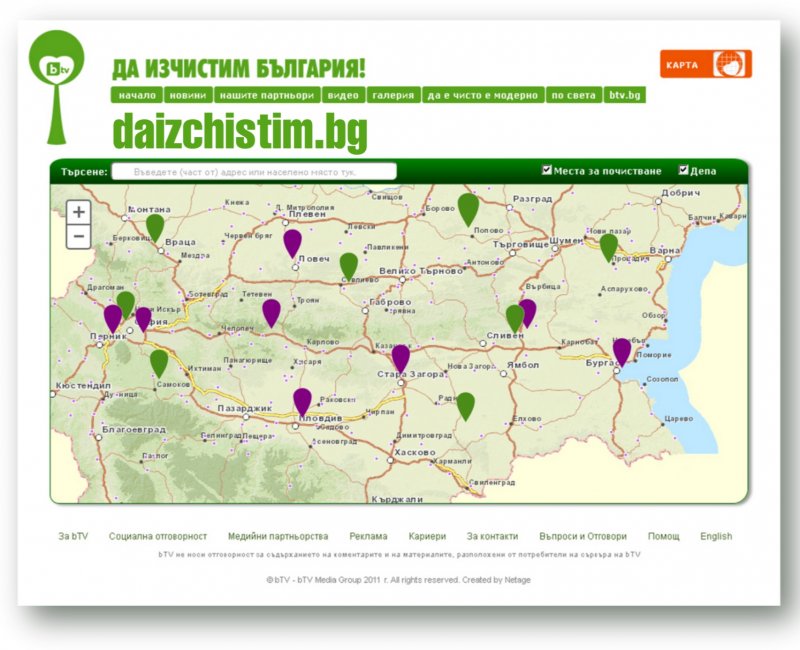800x650 pixels.
Task: Select purple marker above Ловеч
Action: (292, 243)
